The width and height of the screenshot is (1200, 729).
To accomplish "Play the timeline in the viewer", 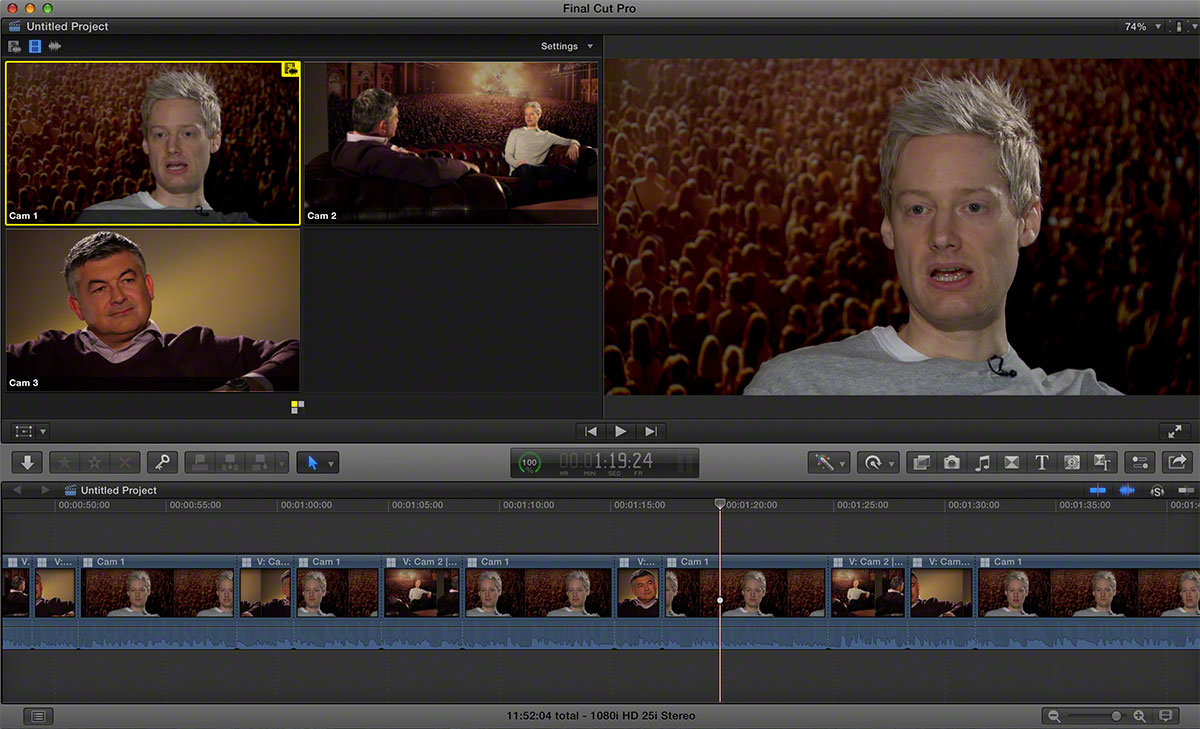I will (621, 431).
